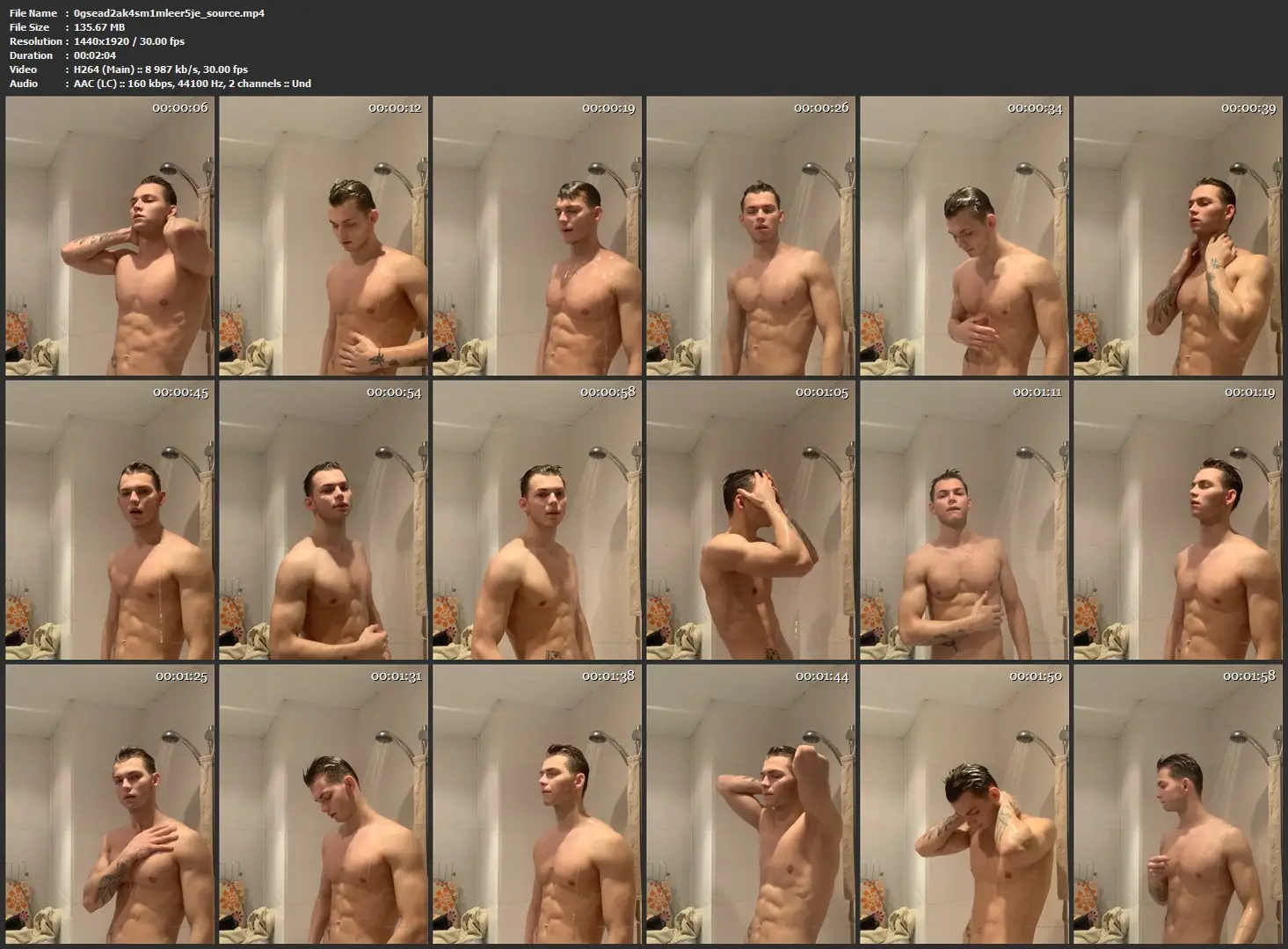This screenshot has width=1288, height=949.
Task: Click the frame labeled 00:00:26
Action: pos(751,236)
